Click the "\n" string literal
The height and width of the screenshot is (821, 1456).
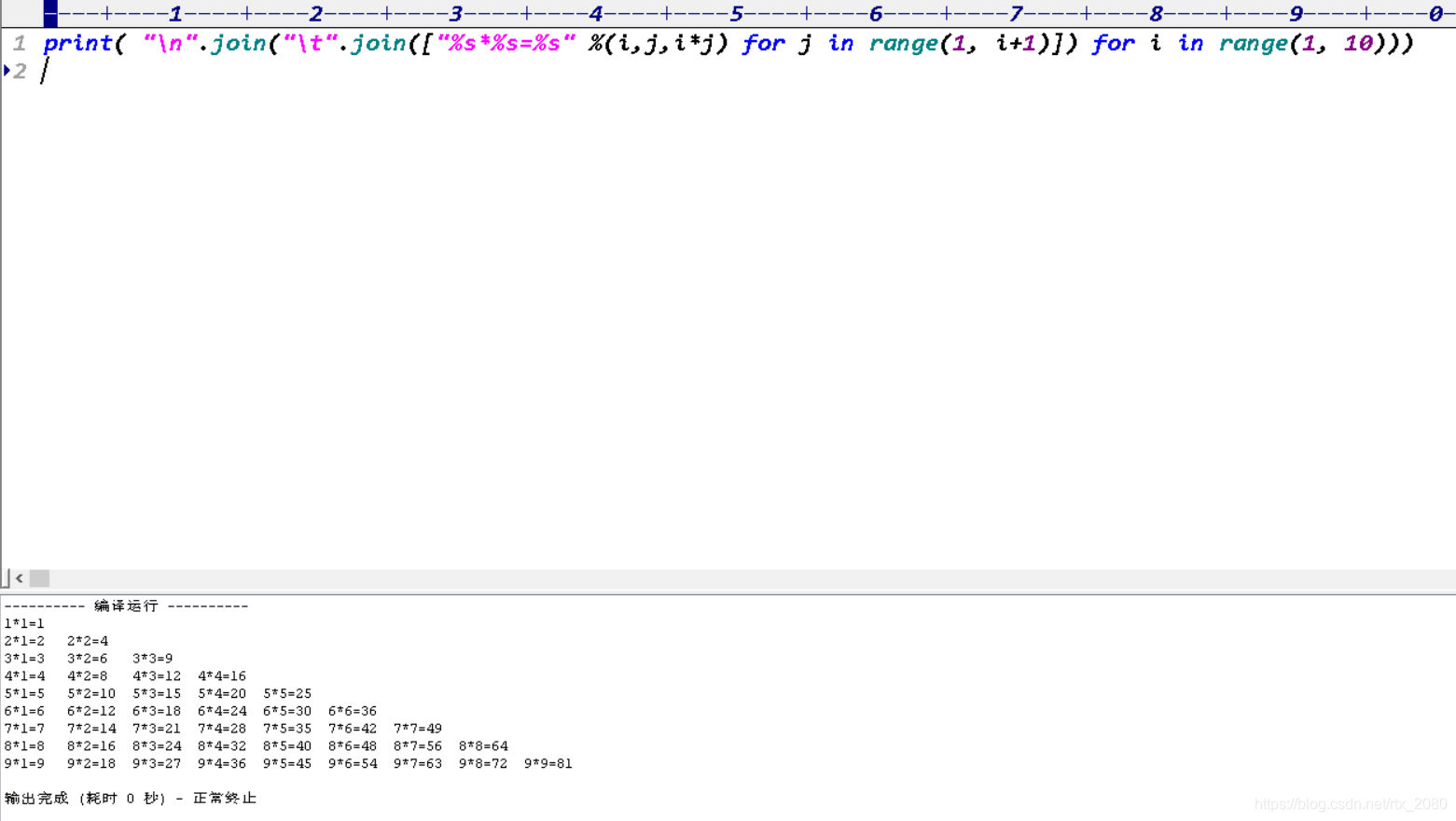[171, 44]
